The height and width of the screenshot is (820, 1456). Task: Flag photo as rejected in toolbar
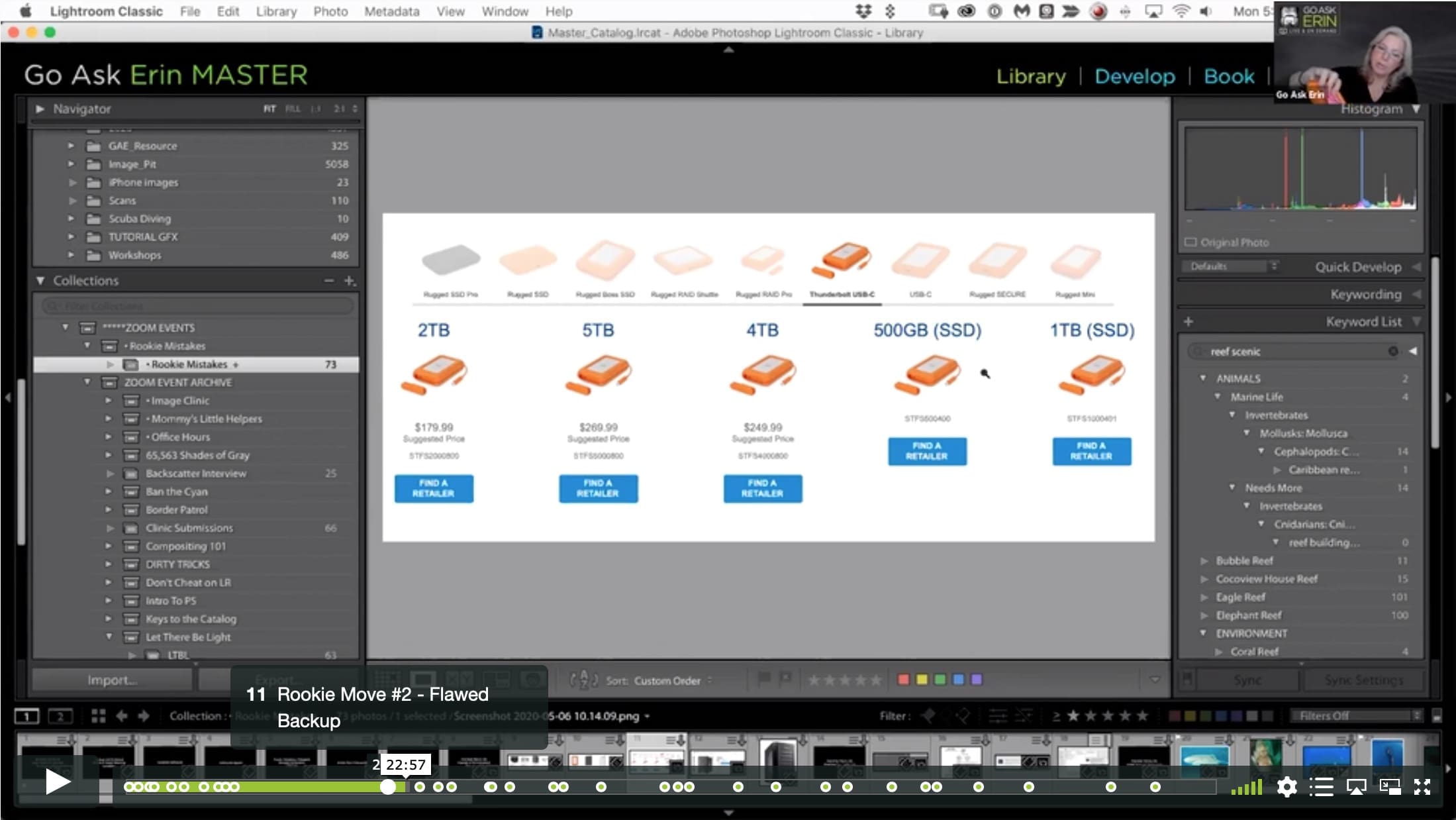(x=785, y=679)
